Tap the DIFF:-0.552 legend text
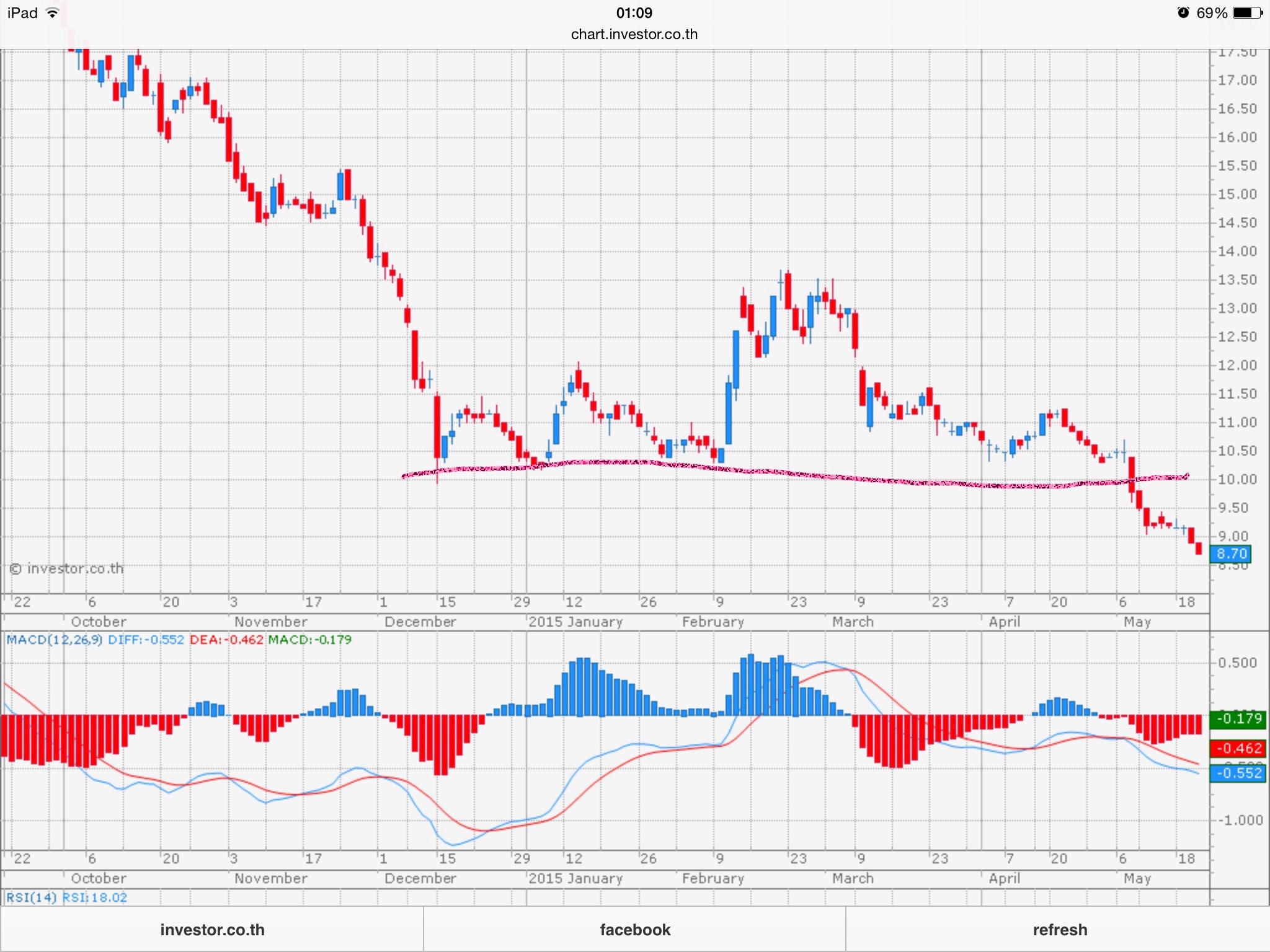 click(146, 640)
